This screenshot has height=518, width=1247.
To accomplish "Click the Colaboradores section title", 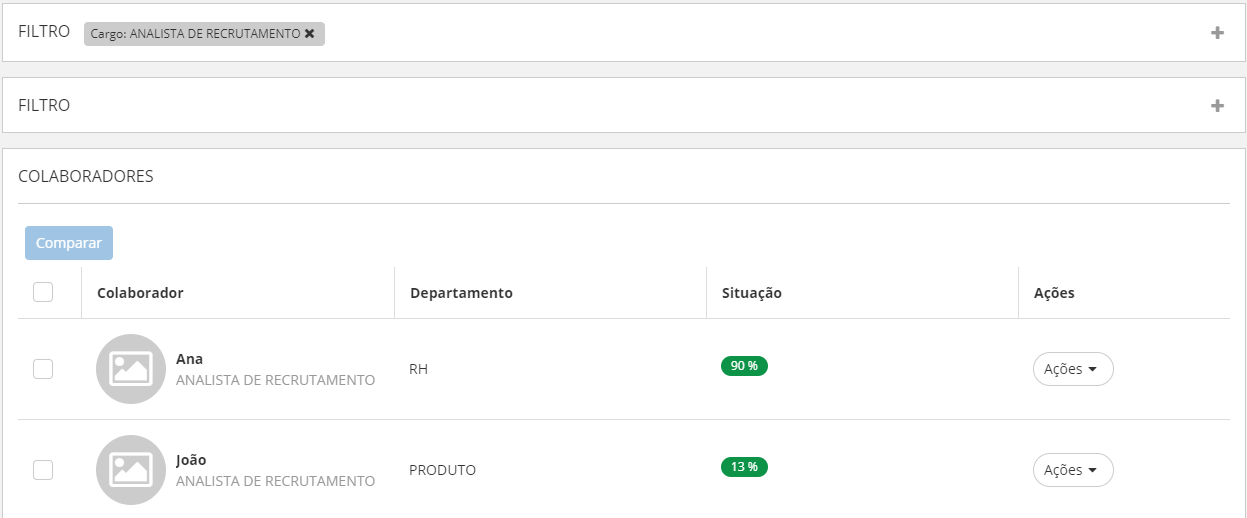I will pos(86,177).
